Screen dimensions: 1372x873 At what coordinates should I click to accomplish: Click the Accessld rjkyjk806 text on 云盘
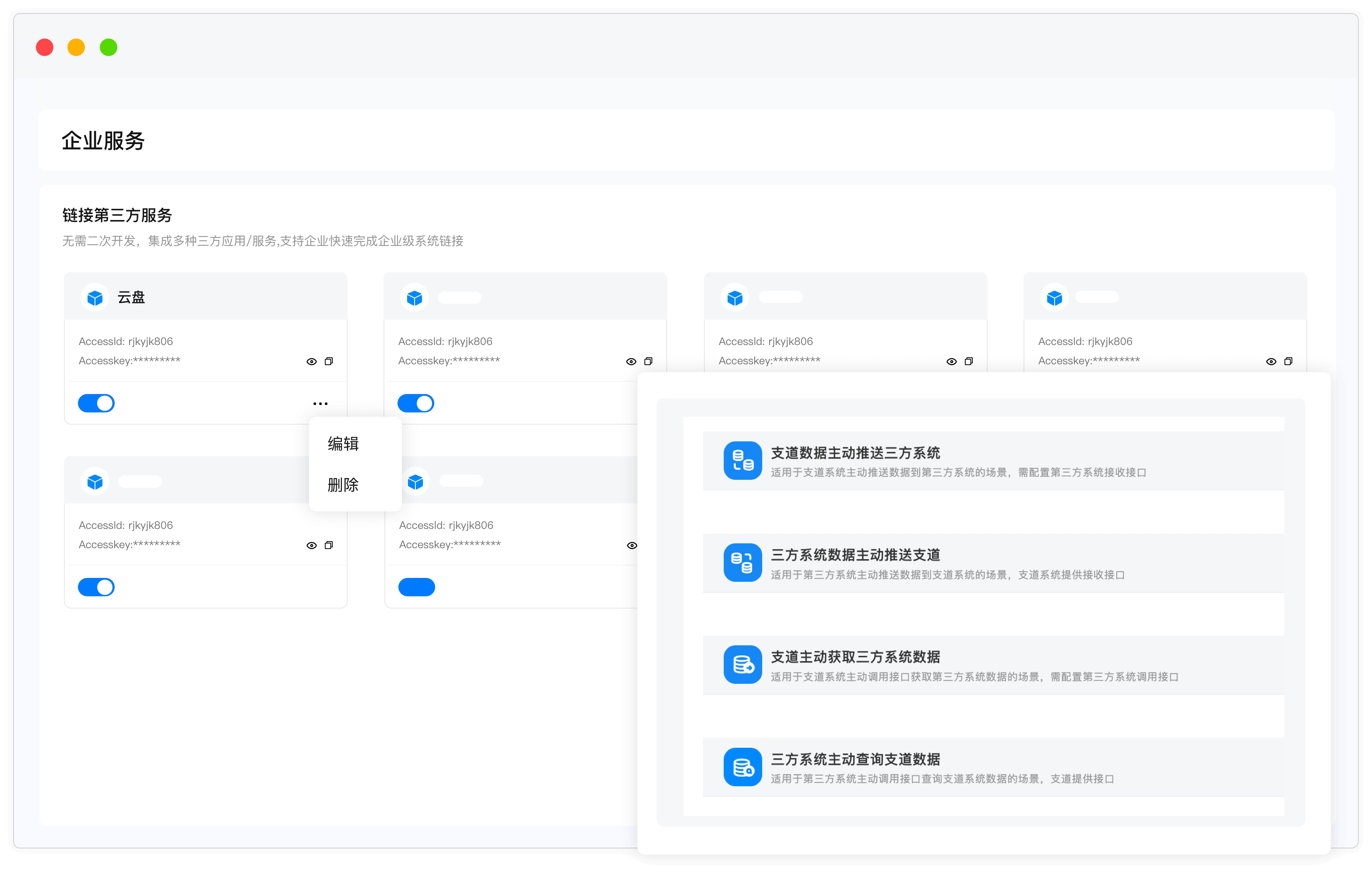pos(125,341)
